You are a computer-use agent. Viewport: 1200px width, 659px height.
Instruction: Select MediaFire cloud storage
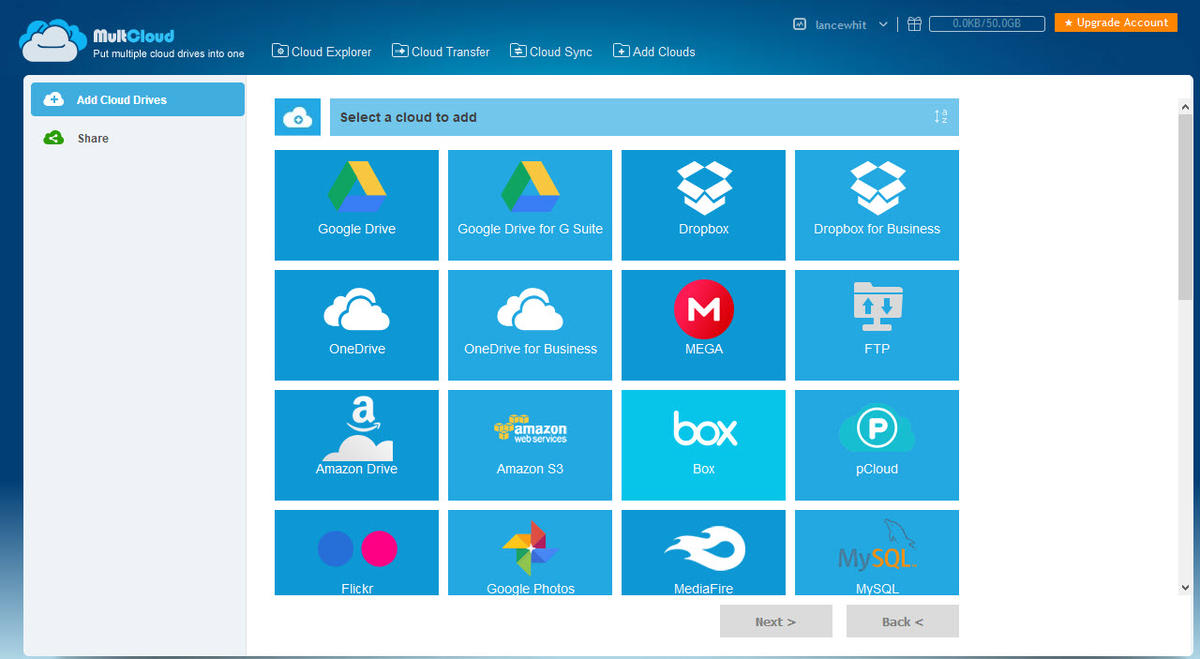tap(703, 552)
